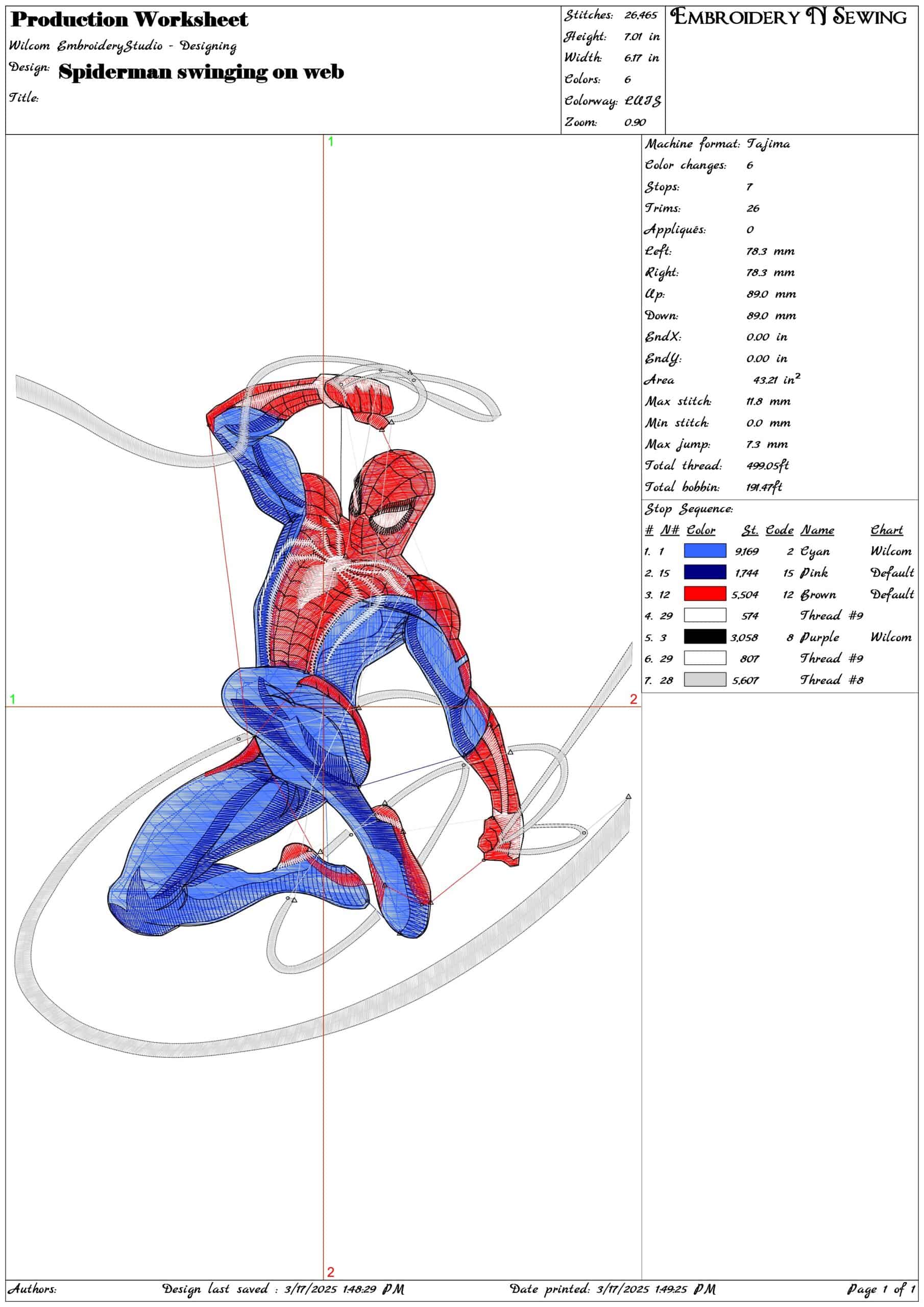Screen dimensions: 924x1307
Task: Click the "Color changes:" label
Action: [686, 165]
